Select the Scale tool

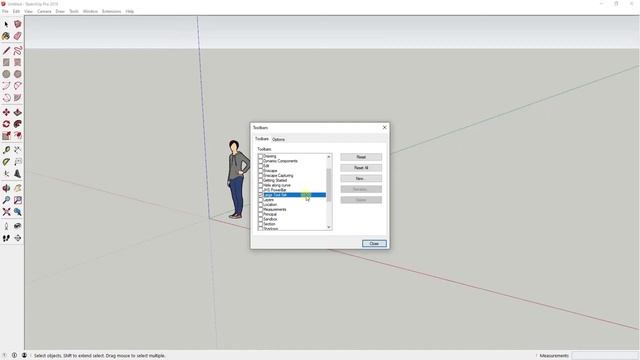[x=6, y=136]
